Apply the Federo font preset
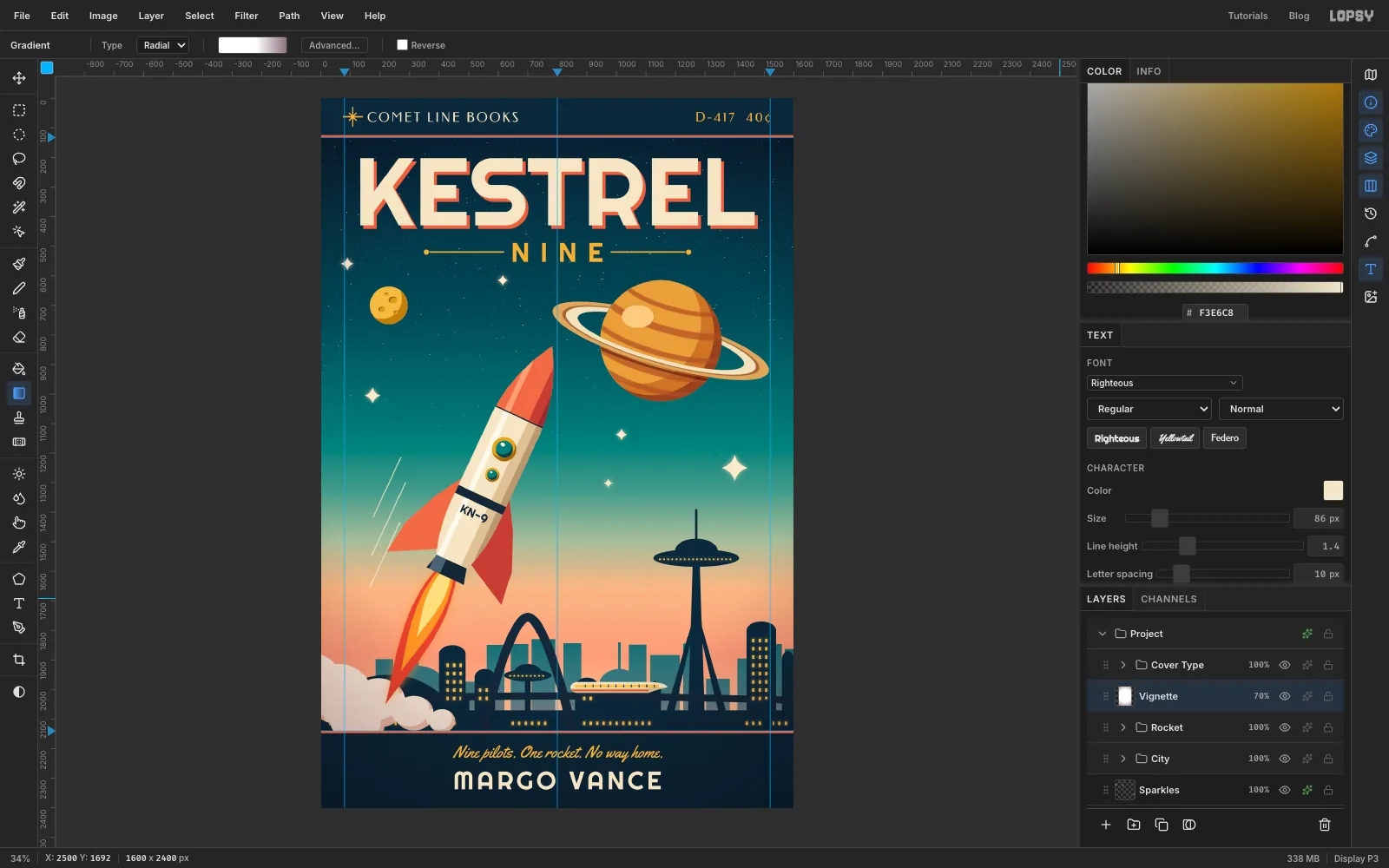 pos(1225,438)
